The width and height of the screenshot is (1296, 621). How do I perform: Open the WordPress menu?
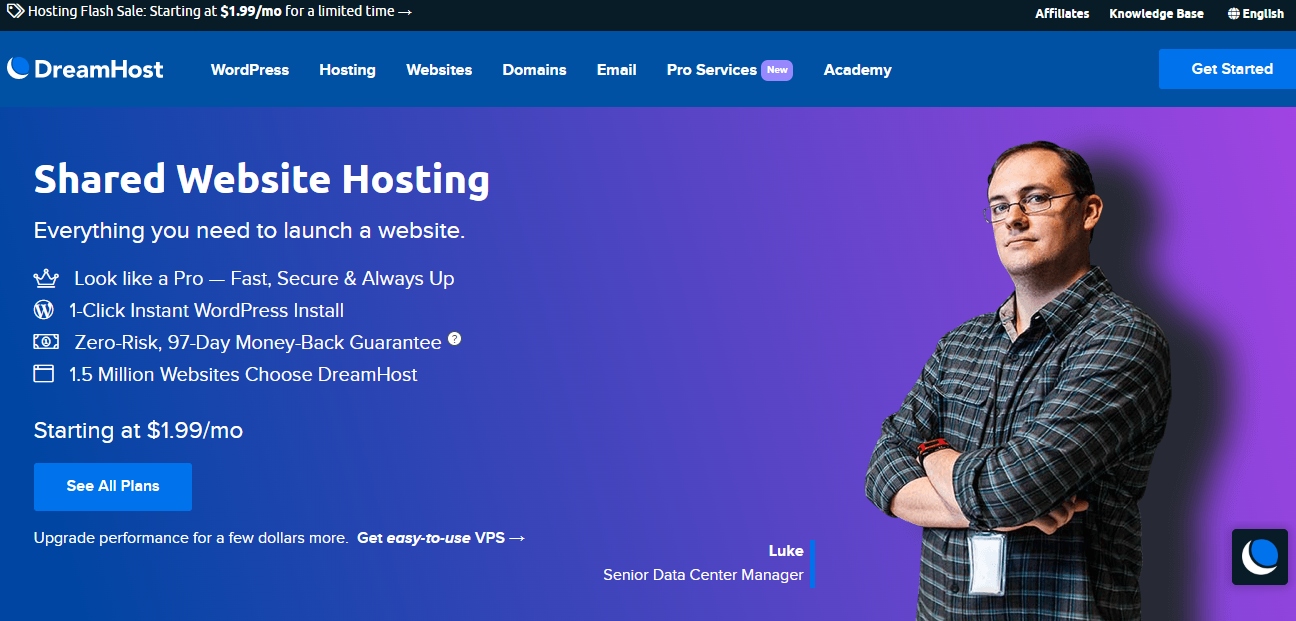point(250,70)
